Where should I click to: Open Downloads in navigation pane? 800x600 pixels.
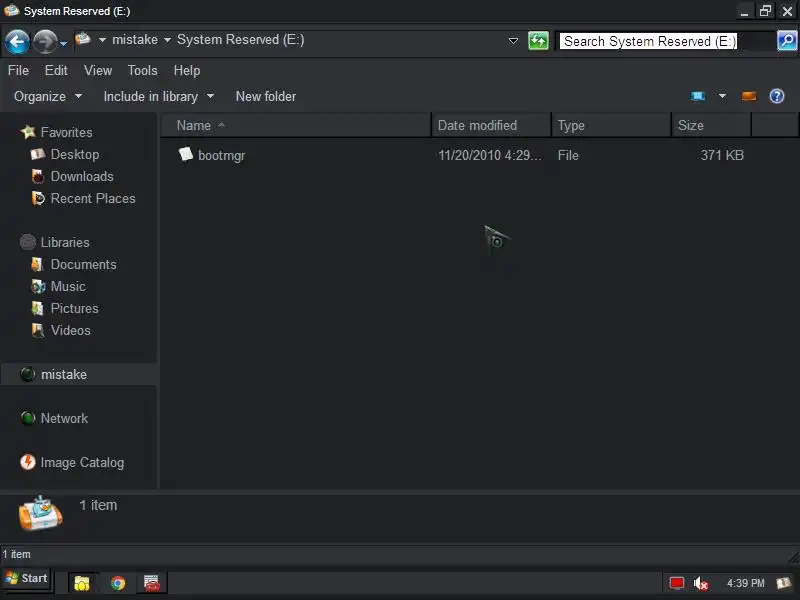click(82, 176)
